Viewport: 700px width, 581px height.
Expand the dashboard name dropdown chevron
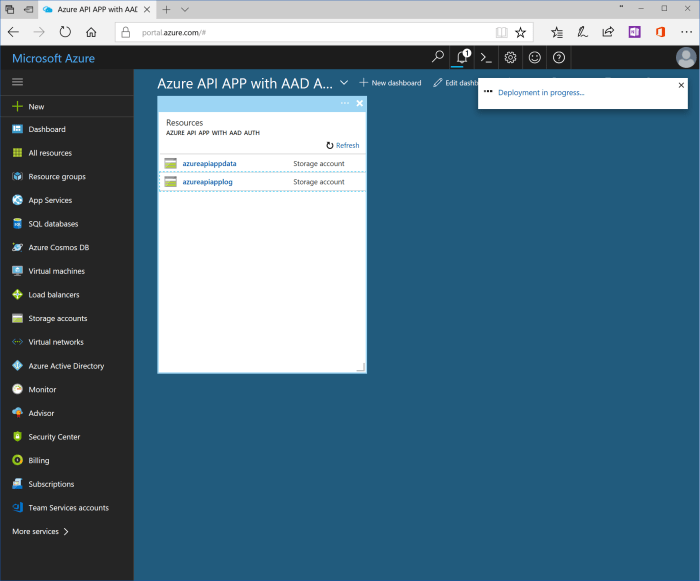[344, 83]
